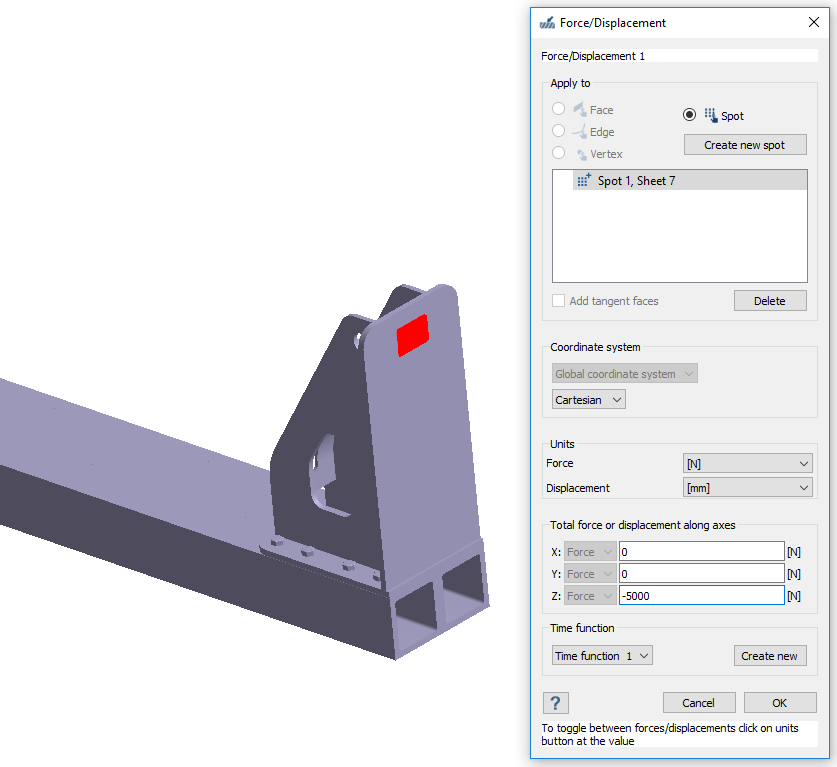The height and width of the screenshot is (767, 837).
Task: Enable Add tangent faces checkbox
Action: [559, 301]
